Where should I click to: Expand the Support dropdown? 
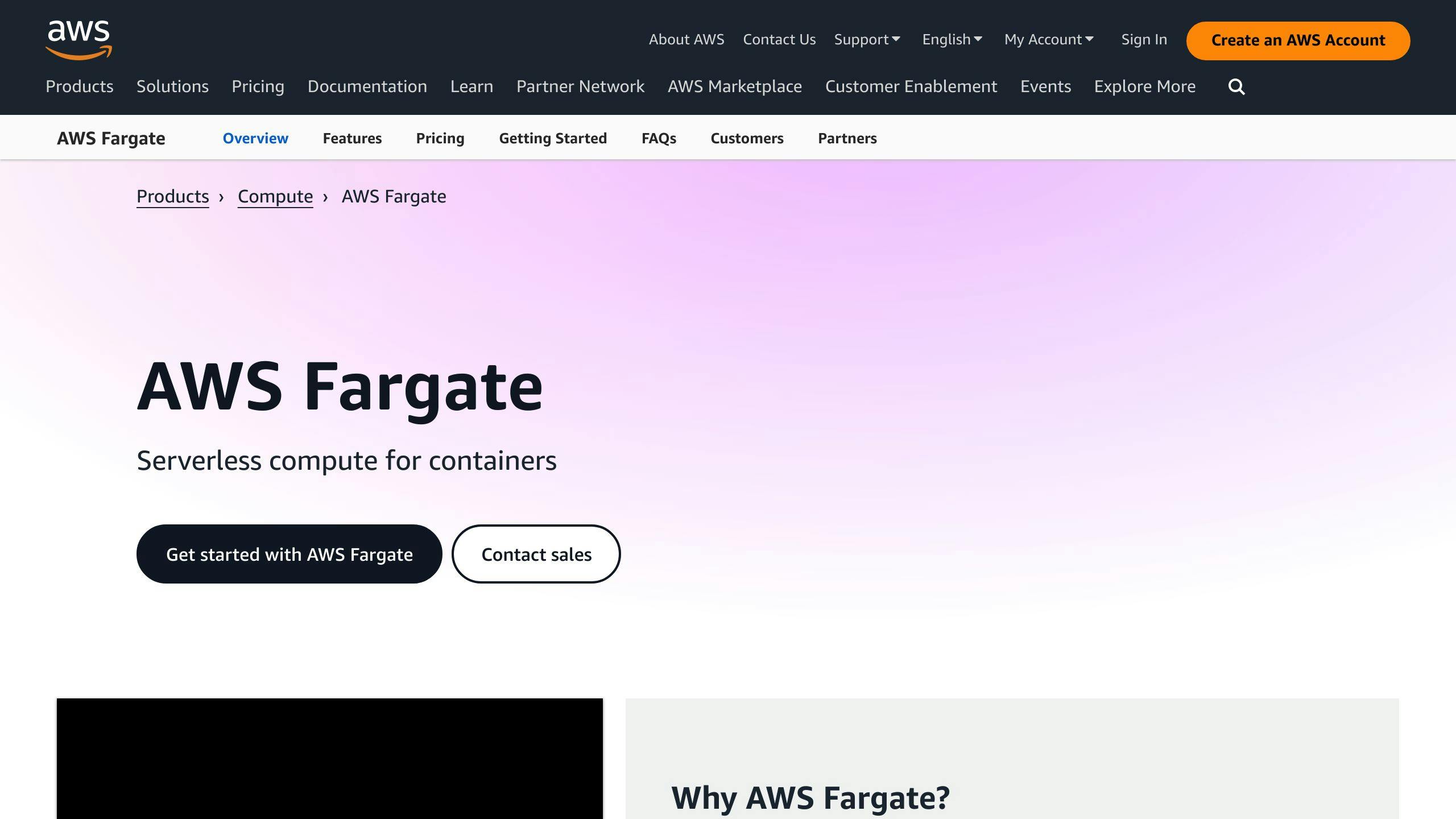867,39
